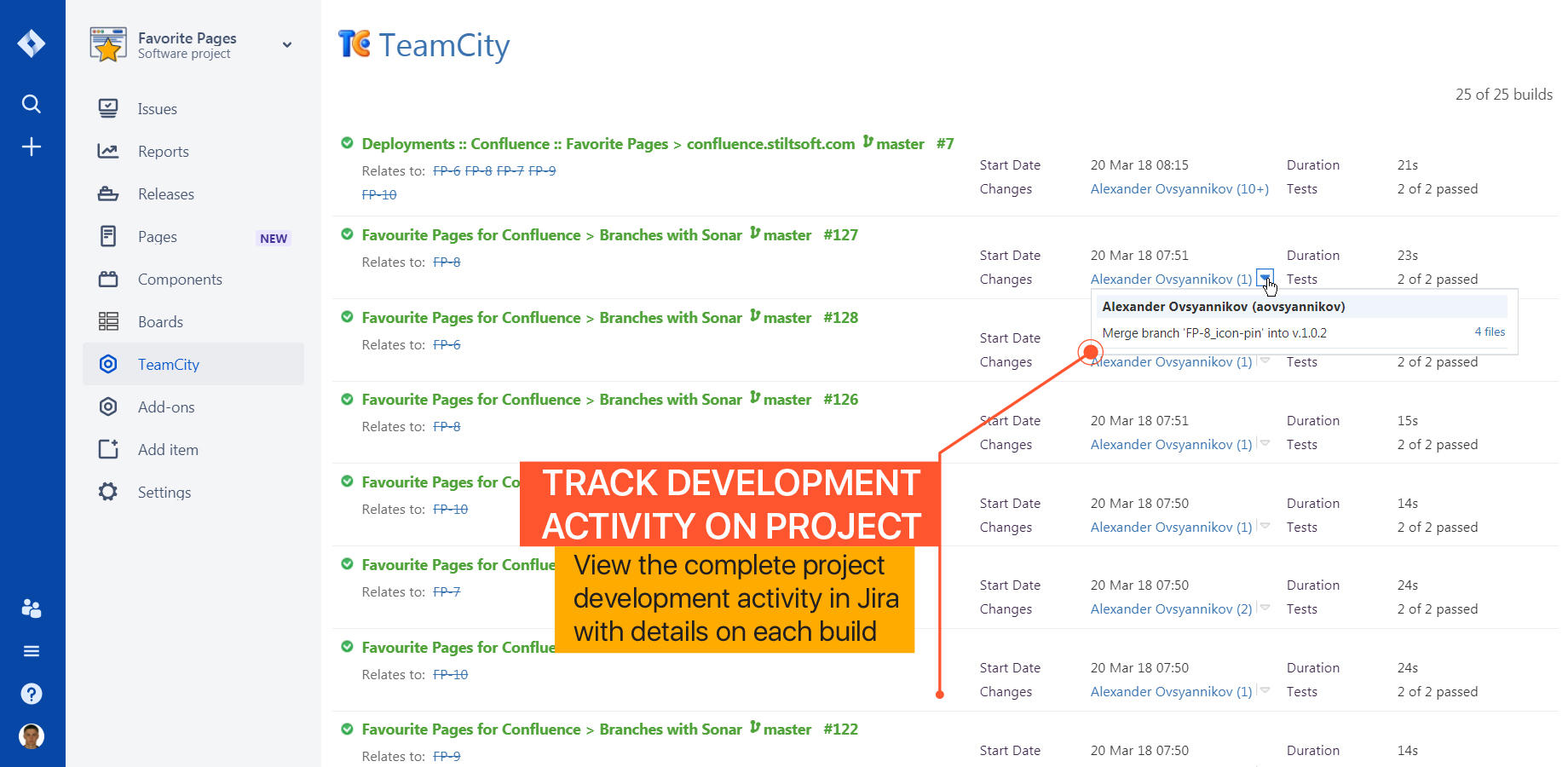Open FP-10 link under Deployments build #7
Image resolution: width=1568 pixels, height=767 pixels.
tap(379, 195)
